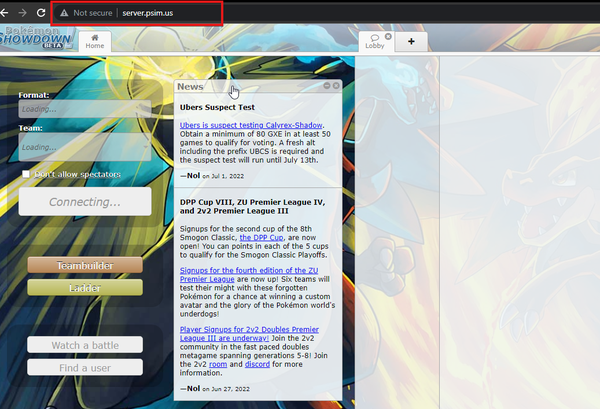Open the discord link
The image size is (600, 409).
tap(257, 364)
